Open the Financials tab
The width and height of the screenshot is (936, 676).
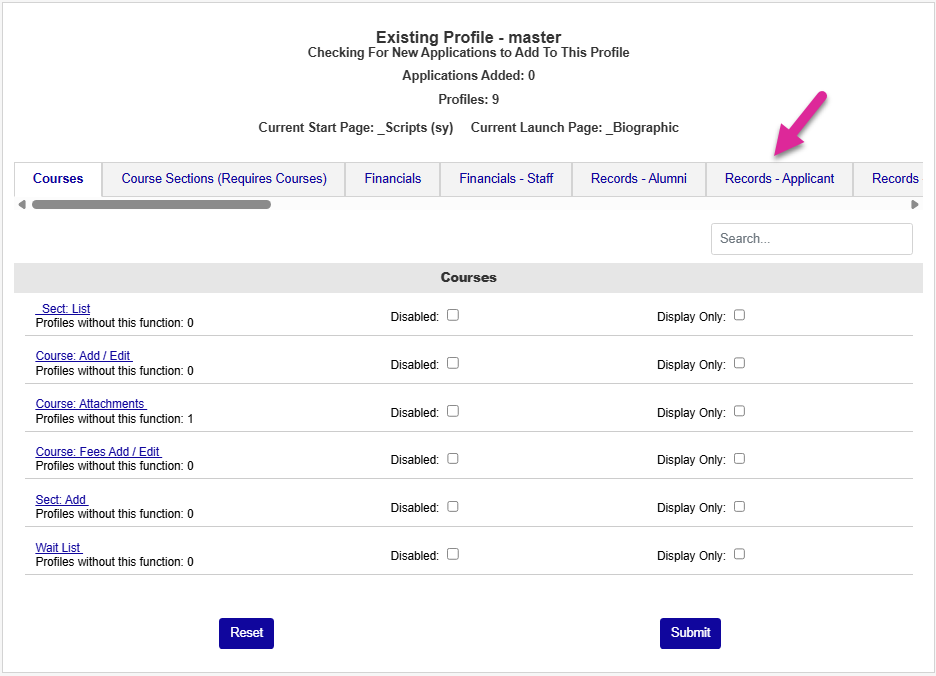(392, 179)
